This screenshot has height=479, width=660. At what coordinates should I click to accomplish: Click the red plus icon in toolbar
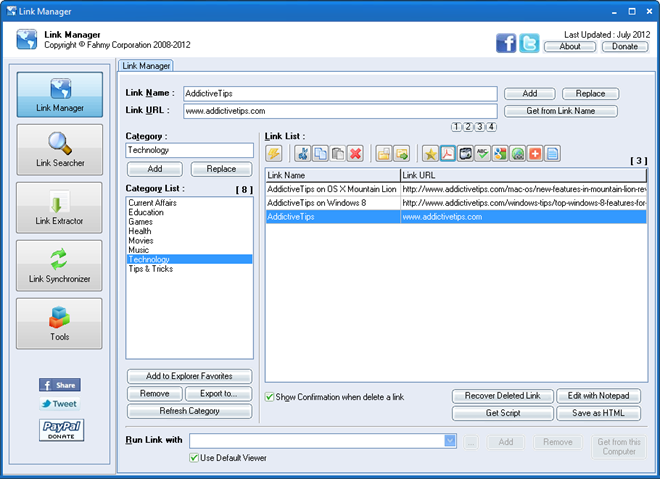535,154
